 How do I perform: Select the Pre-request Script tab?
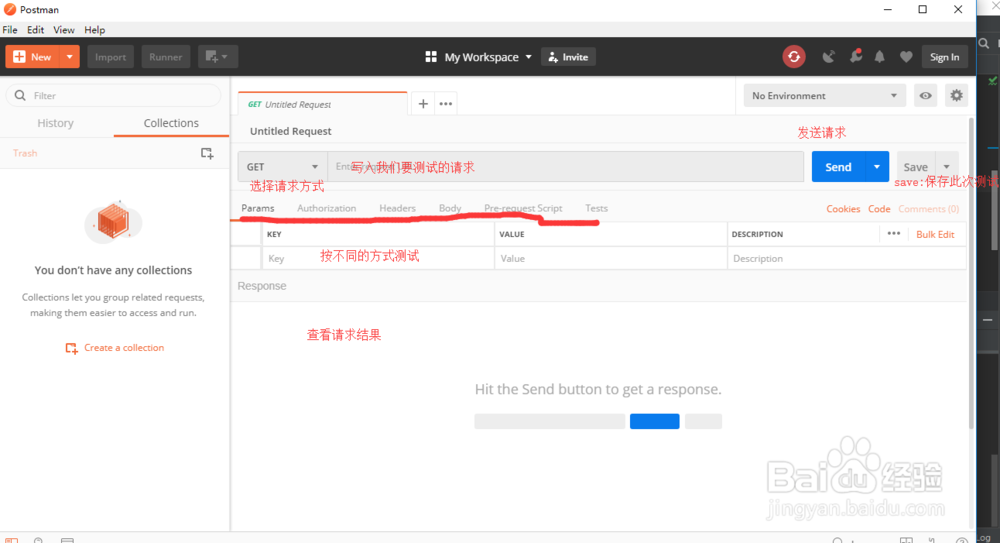(523, 208)
